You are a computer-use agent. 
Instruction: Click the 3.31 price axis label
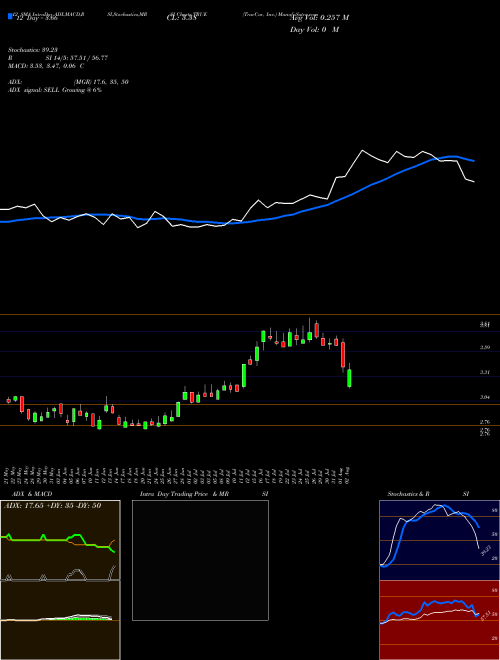tap(484, 373)
